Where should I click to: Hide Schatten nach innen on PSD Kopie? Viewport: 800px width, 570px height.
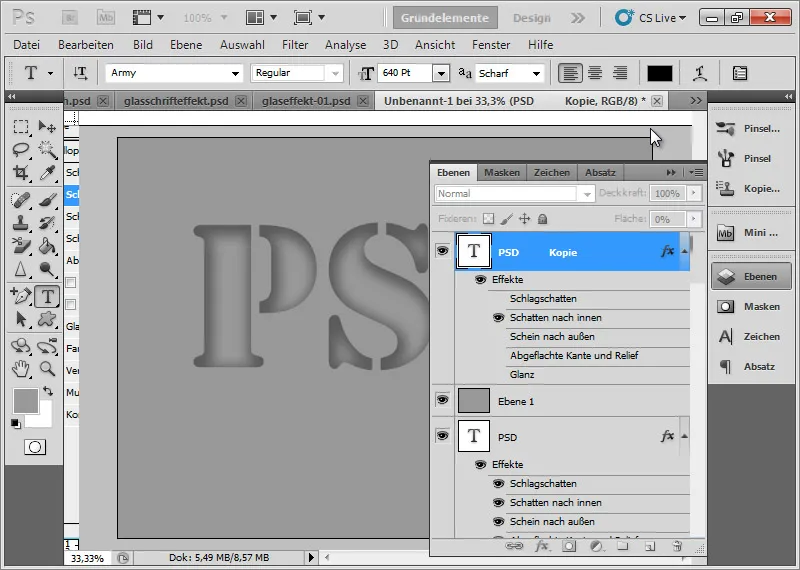point(498,317)
